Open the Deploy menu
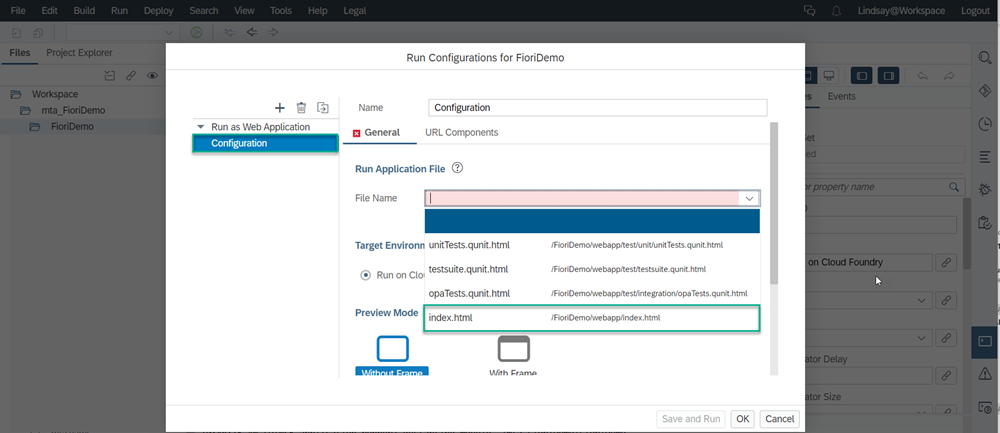1000x433 pixels. tap(159, 11)
